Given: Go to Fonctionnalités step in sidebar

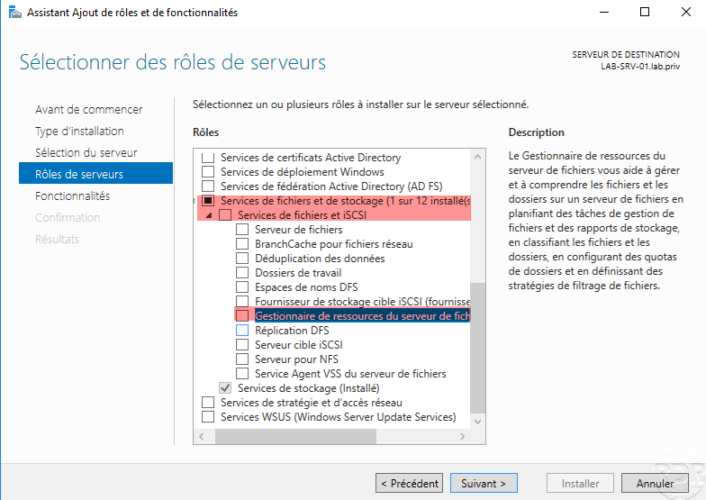Looking at the screenshot, I should [x=72, y=196].
